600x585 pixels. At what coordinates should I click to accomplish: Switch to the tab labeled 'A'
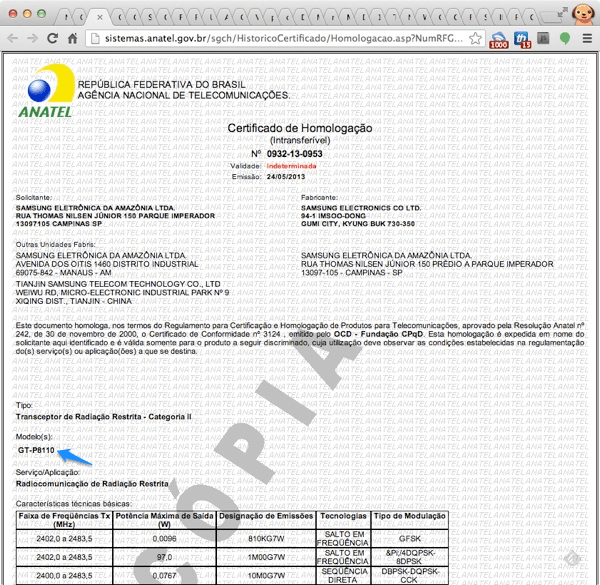pos(227,17)
